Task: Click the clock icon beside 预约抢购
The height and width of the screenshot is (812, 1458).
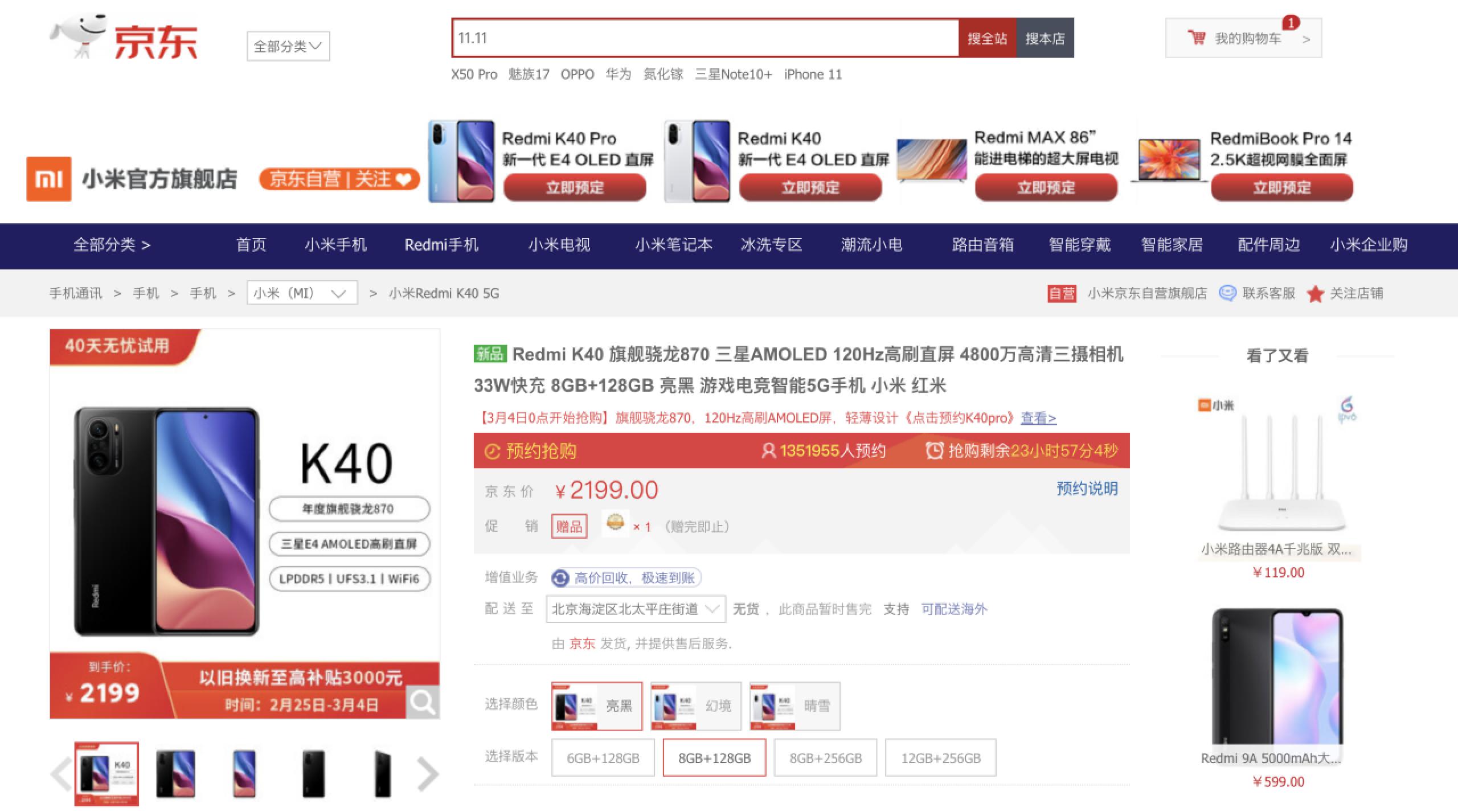Action: pos(492,452)
